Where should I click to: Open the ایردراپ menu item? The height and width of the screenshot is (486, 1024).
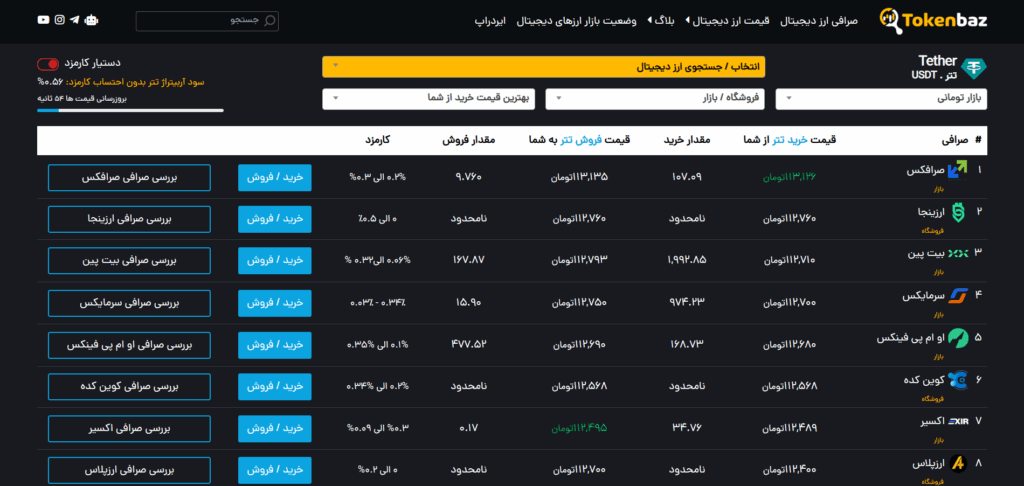click(x=490, y=20)
